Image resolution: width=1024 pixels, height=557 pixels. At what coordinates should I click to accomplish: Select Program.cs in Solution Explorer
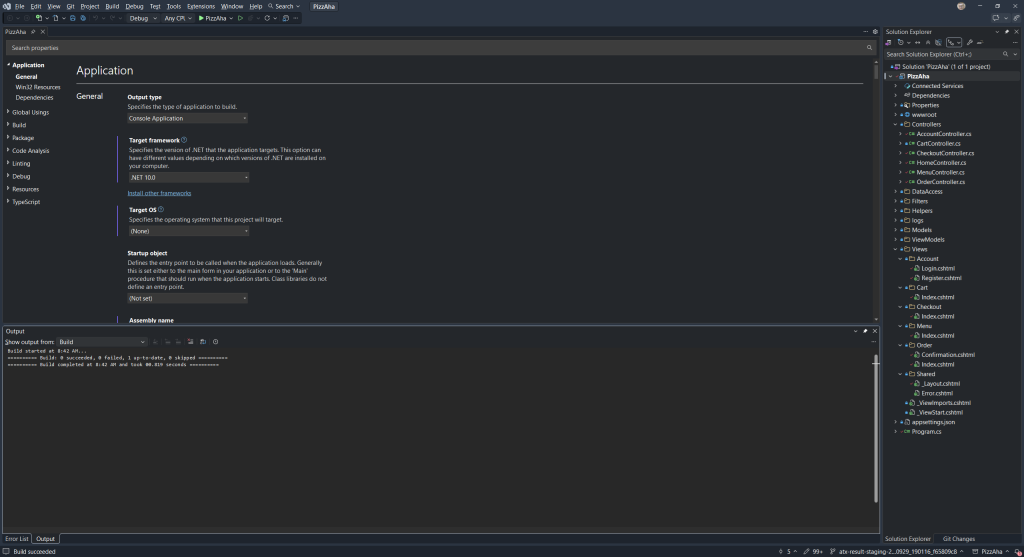click(x=926, y=432)
